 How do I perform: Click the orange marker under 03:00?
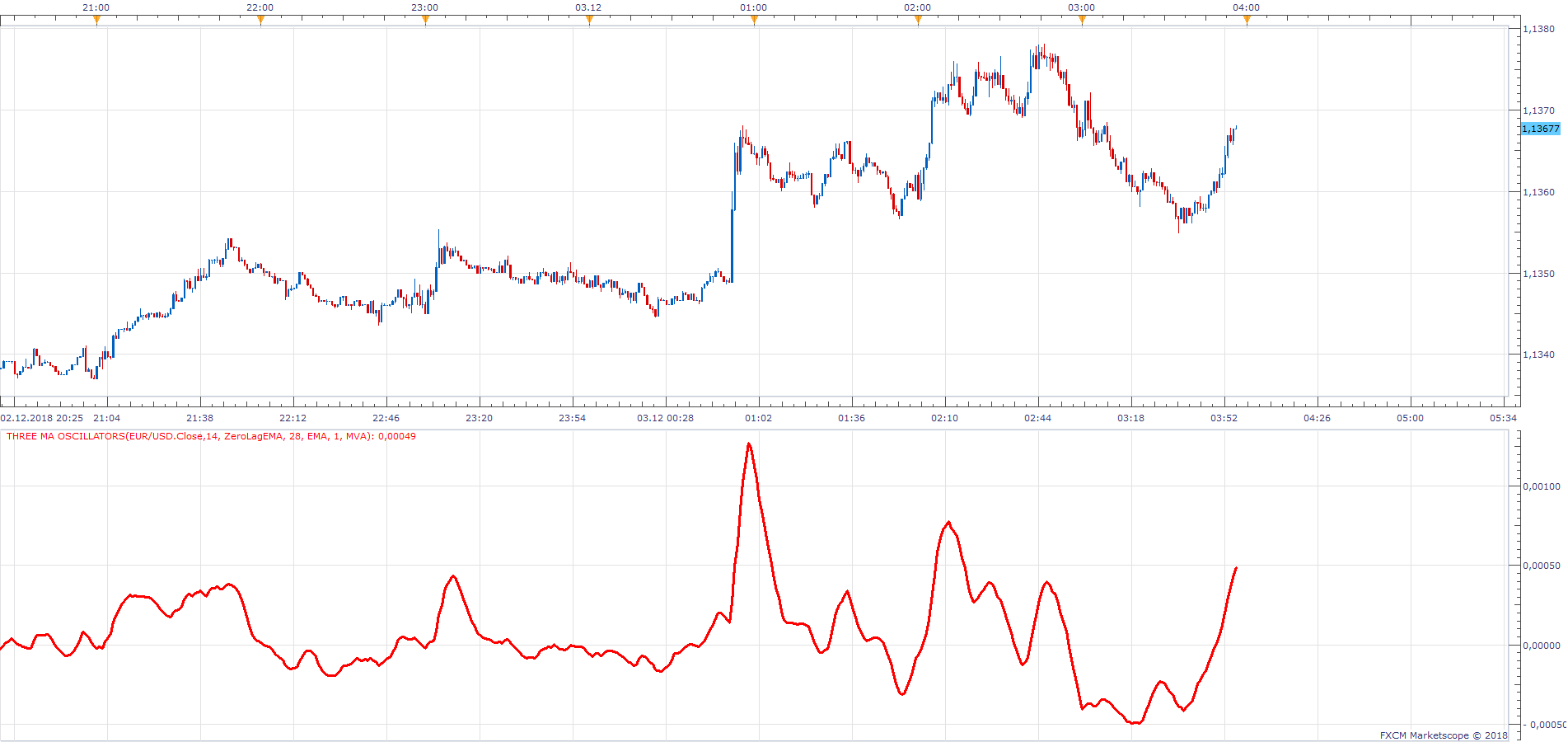[x=1082, y=21]
